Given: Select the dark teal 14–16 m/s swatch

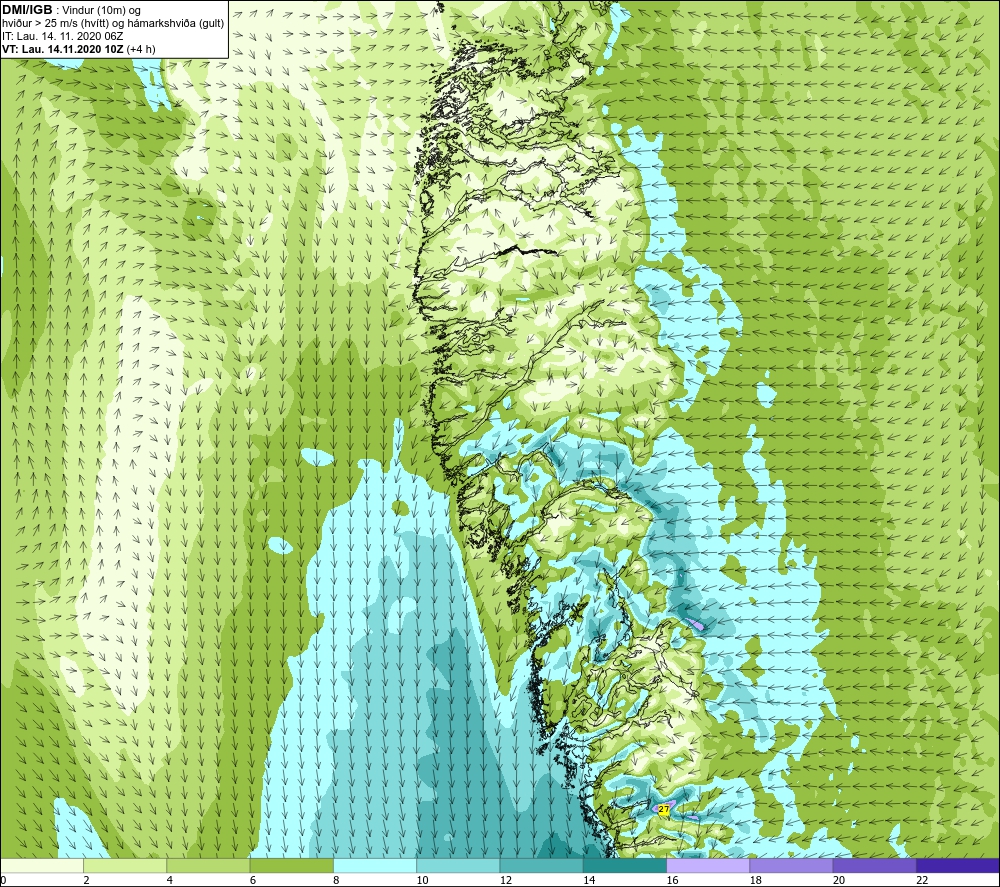Looking at the screenshot, I should 625,865.
